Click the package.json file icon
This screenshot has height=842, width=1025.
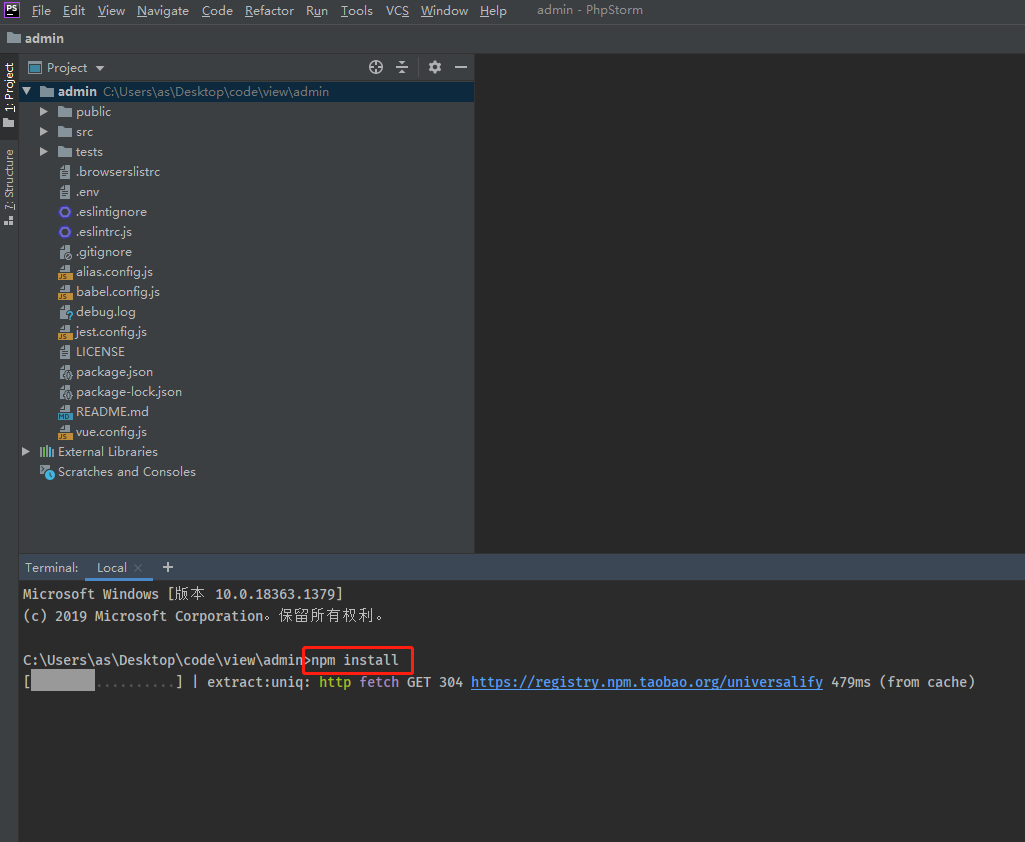[65, 373]
